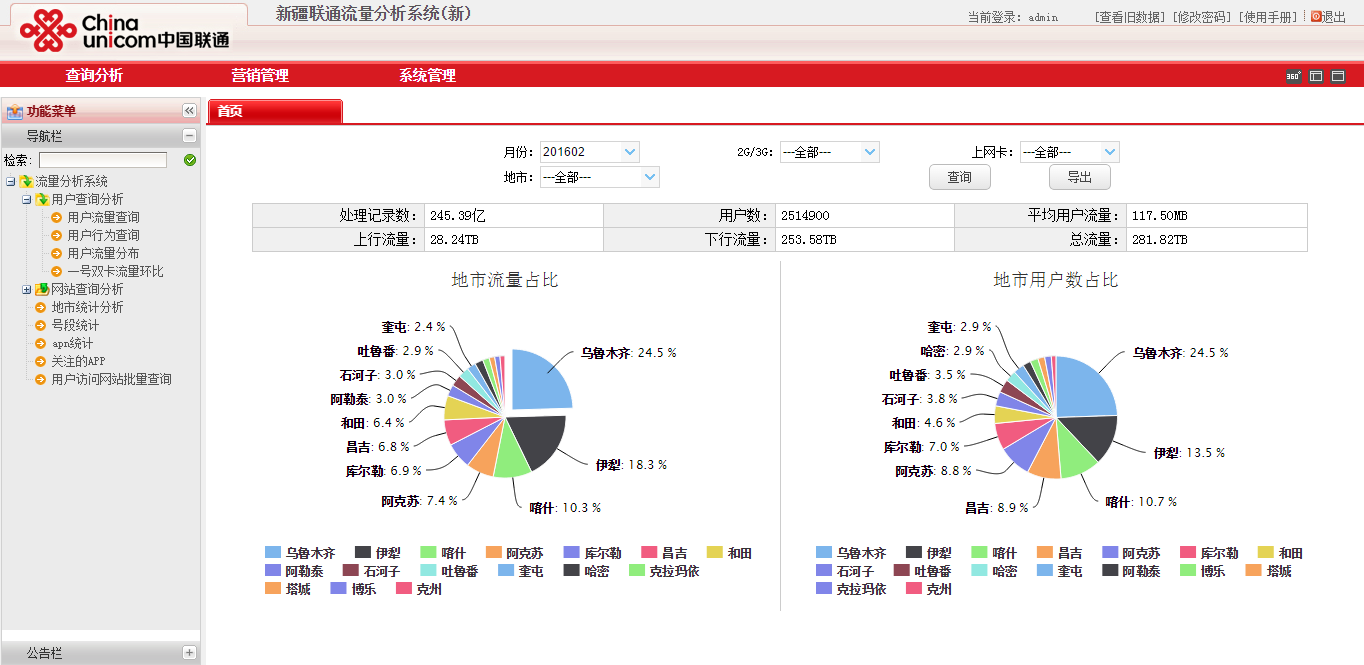
Task: Click the 功能菜单 panel icon
Action: [x=15, y=111]
